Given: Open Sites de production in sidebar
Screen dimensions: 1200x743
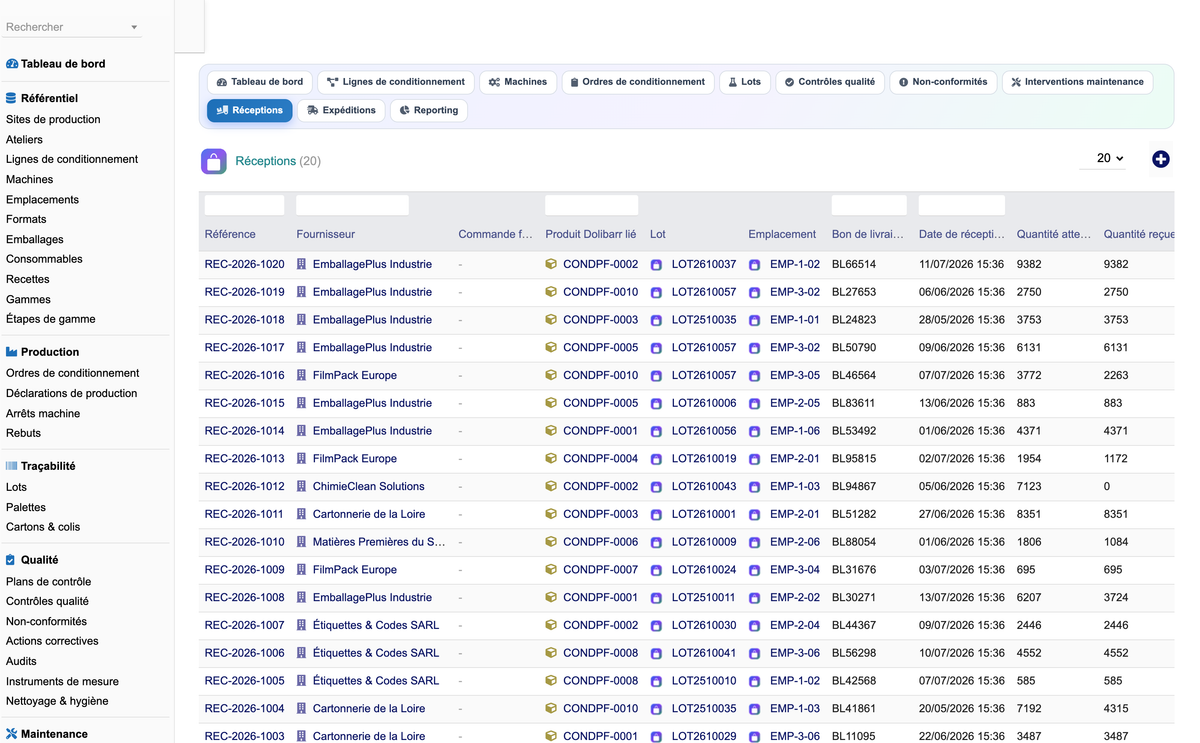Looking at the screenshot, I should (x=53, y=119).
